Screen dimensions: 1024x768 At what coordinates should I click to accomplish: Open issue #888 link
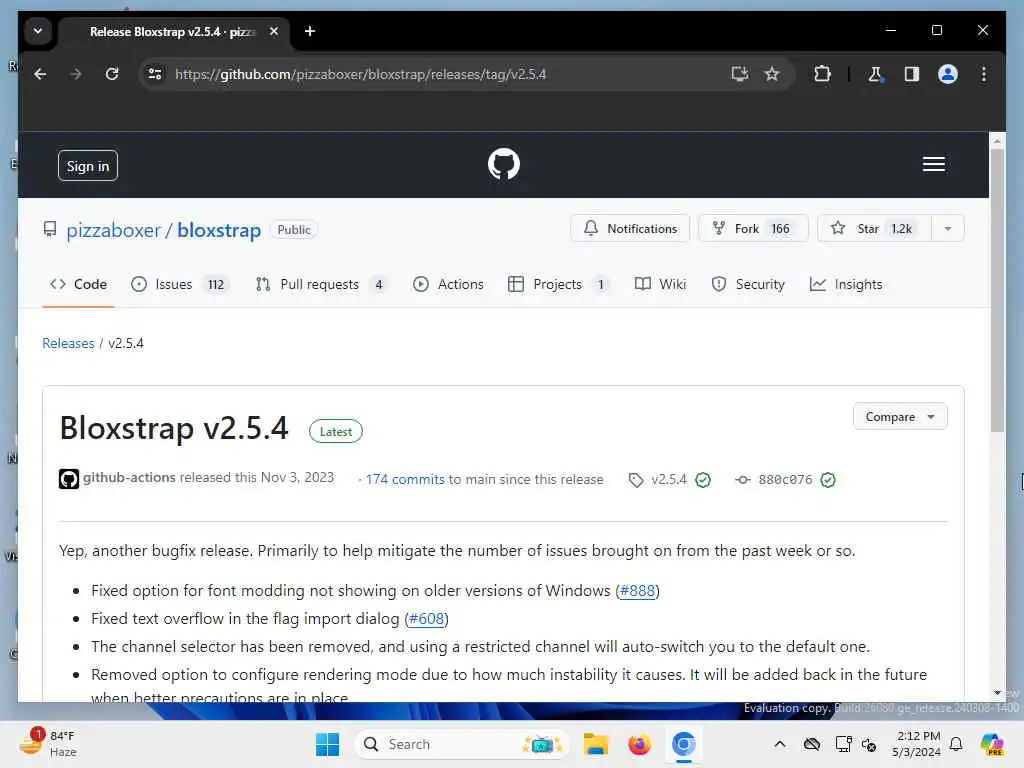coord(637,591)
